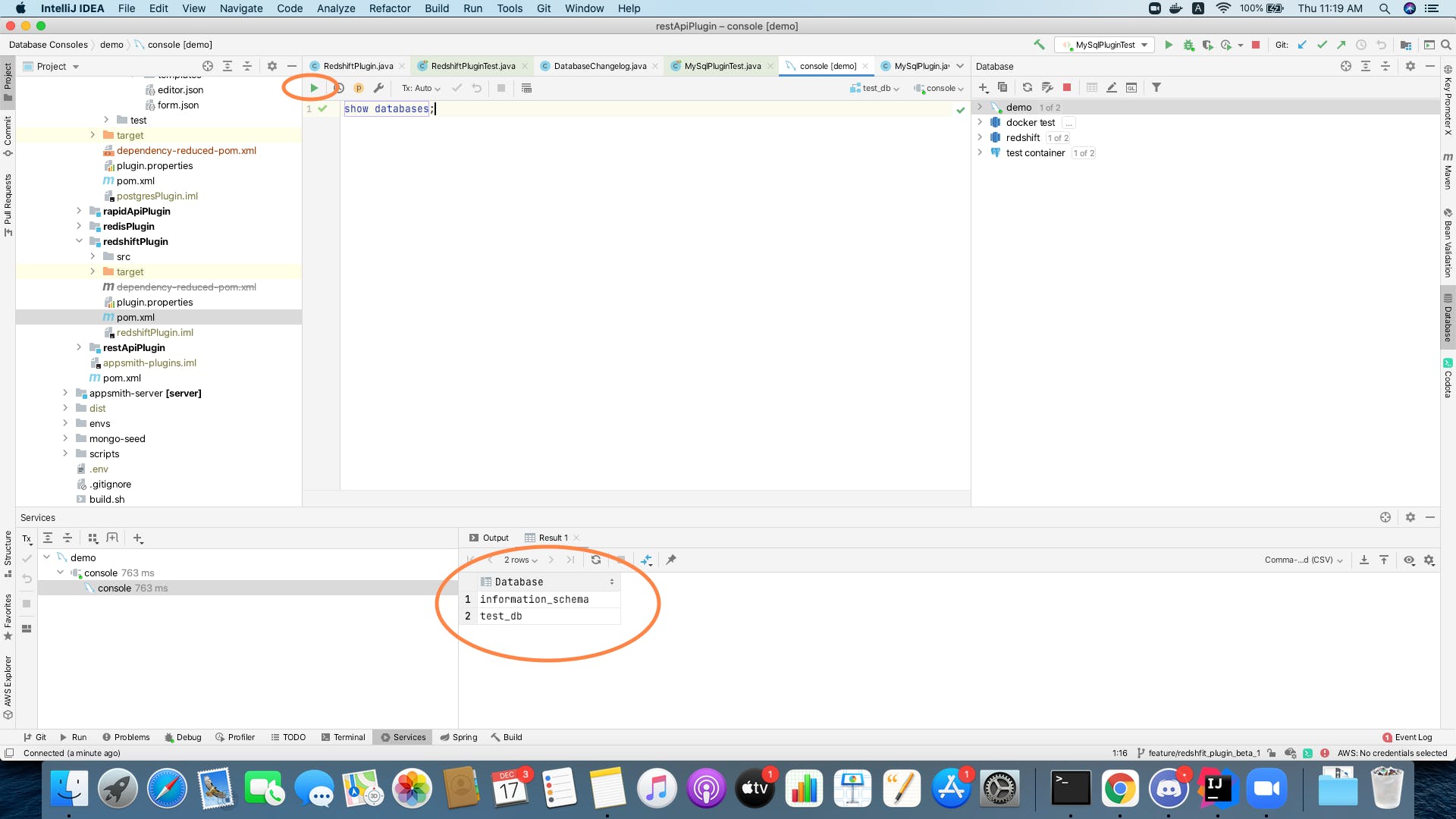Refresh the database connections list
1456x819 pixels.
point(1027,87)
